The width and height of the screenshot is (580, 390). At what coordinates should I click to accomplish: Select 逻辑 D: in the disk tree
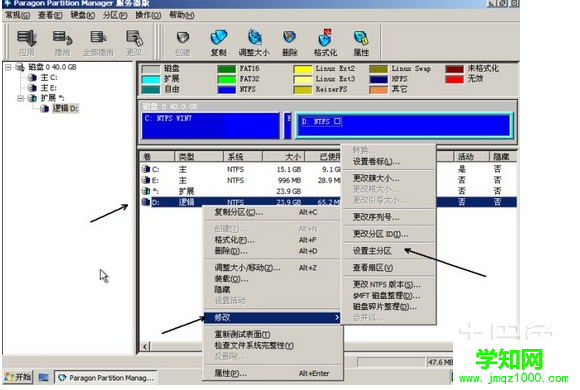[65, 108]
